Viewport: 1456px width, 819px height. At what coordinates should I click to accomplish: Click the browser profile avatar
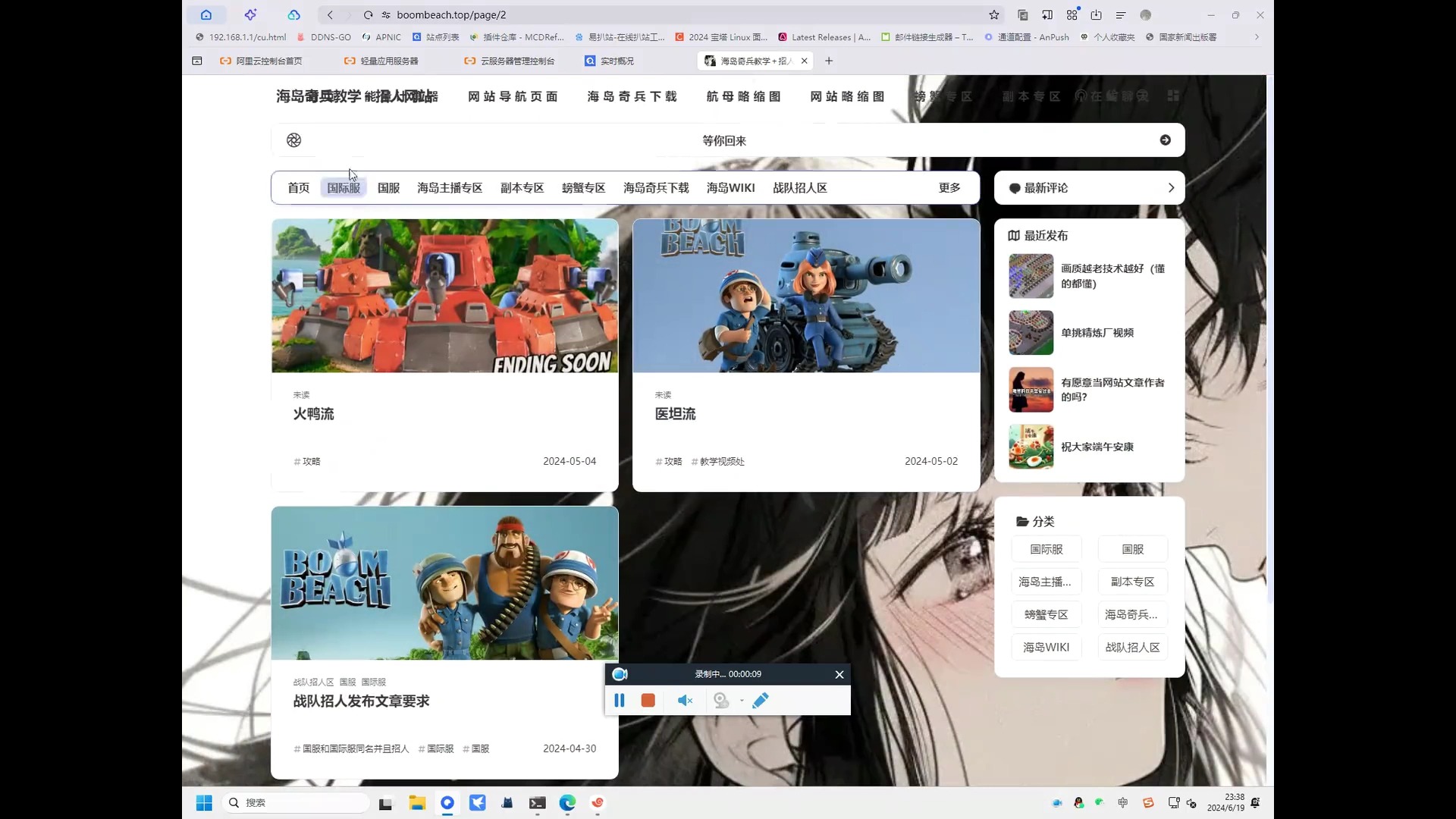(x=1146, y=14)
